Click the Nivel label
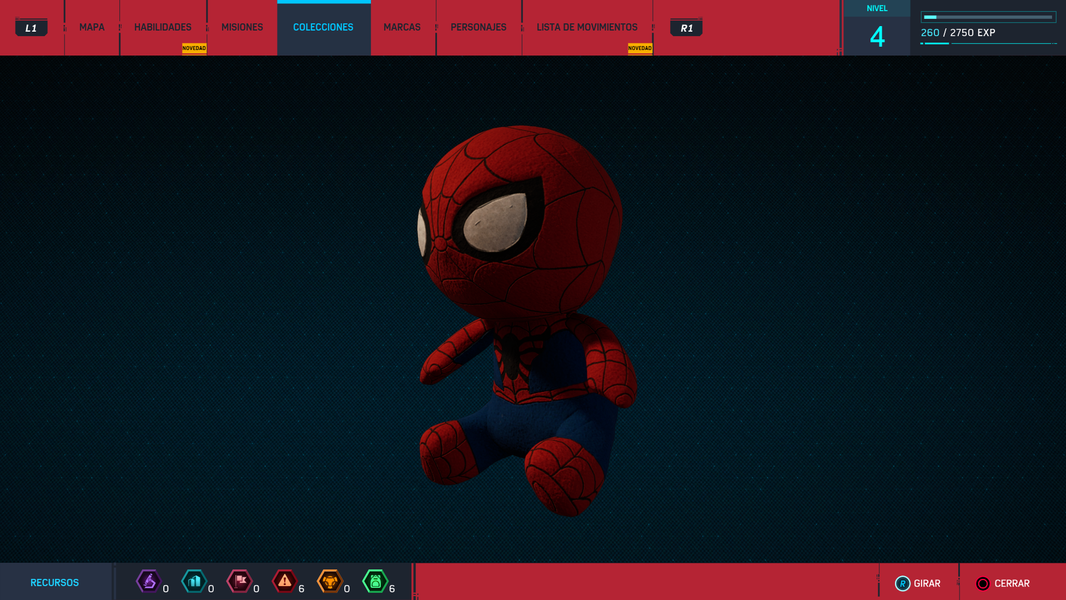Image resolution: width=1066 pixels, height=600 pixels. click(x=877, y=8)
